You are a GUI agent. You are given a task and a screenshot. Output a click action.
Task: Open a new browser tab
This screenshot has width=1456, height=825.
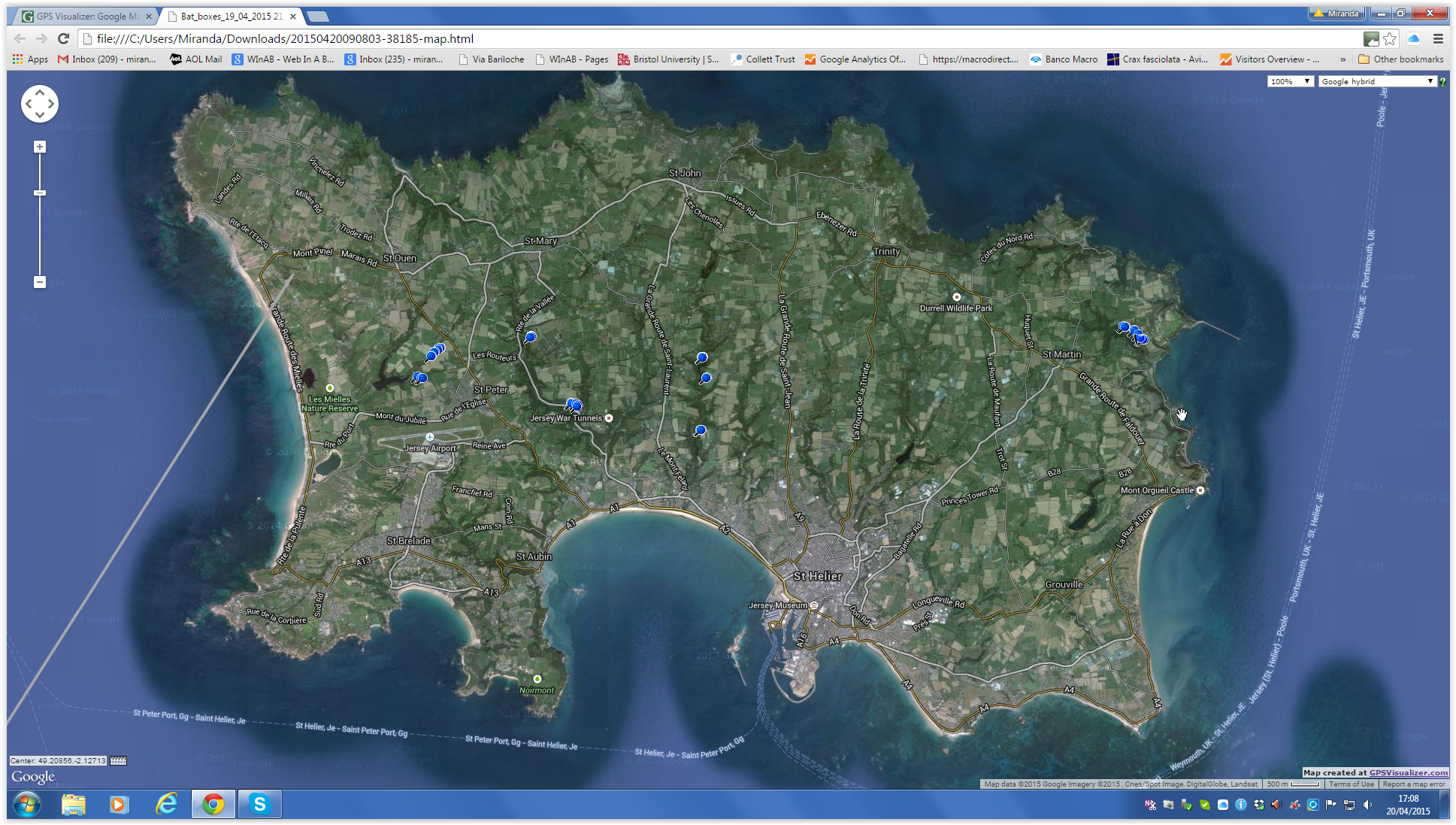coord(318,16)
